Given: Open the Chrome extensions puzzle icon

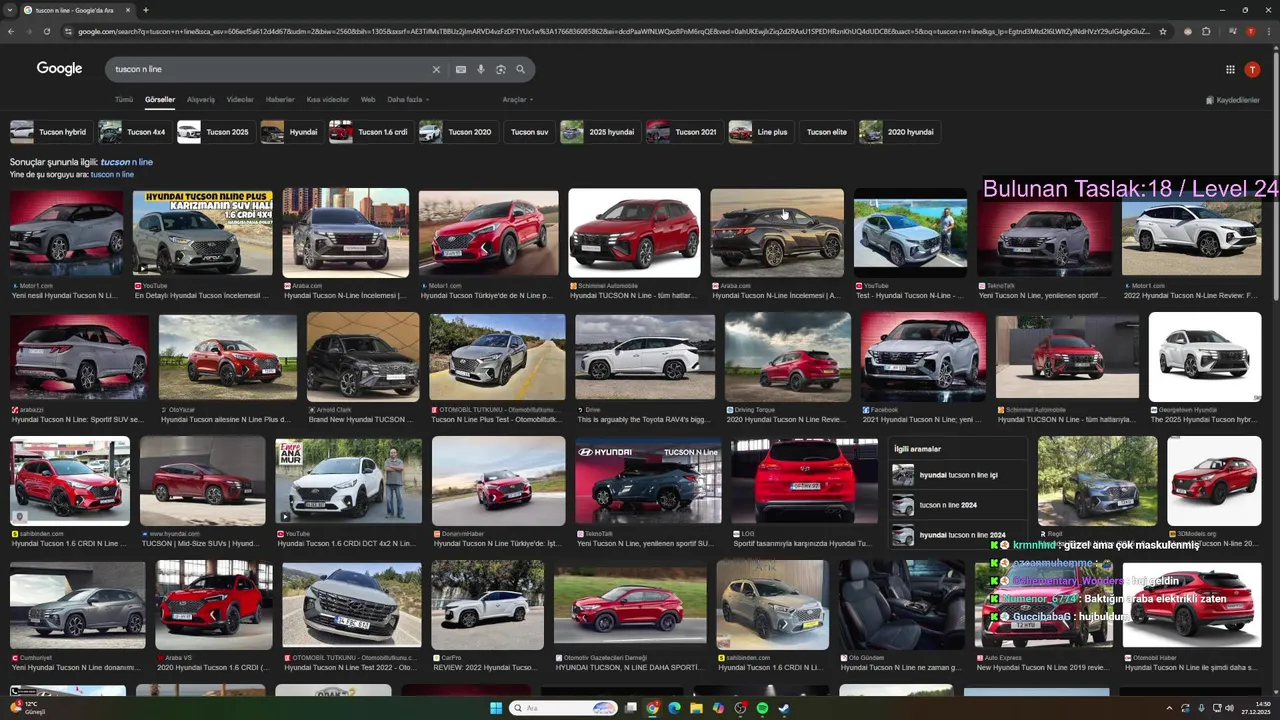Looking at the screenshot, I should coord(1206,31).
